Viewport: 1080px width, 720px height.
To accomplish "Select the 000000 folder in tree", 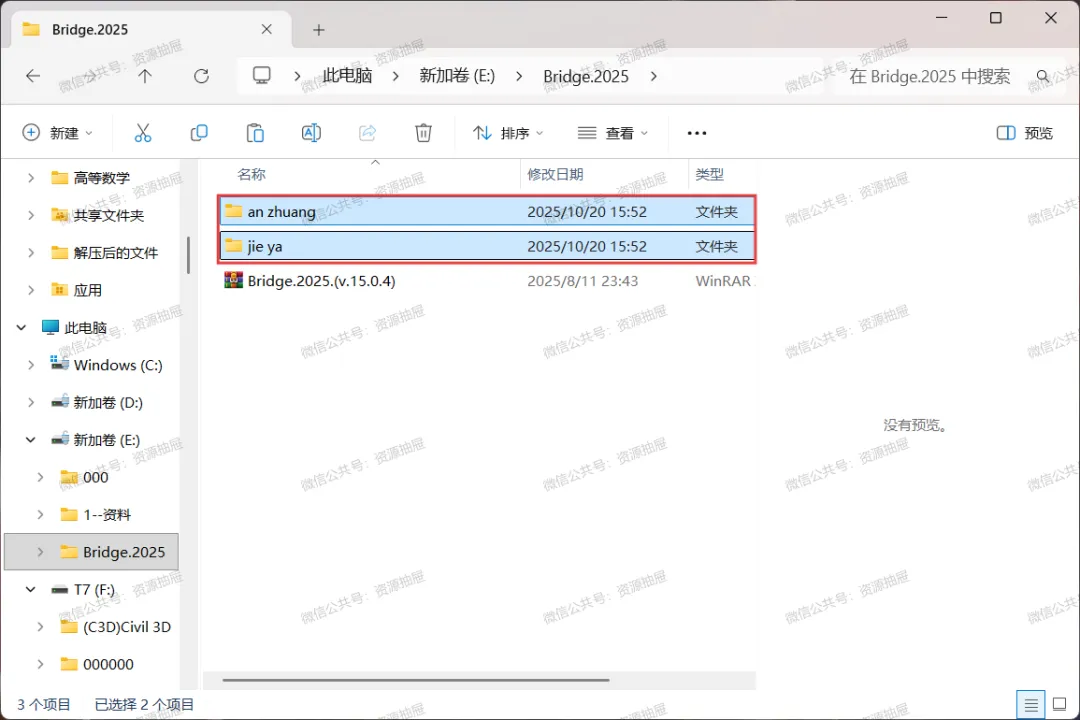I will tap(108, 664).
